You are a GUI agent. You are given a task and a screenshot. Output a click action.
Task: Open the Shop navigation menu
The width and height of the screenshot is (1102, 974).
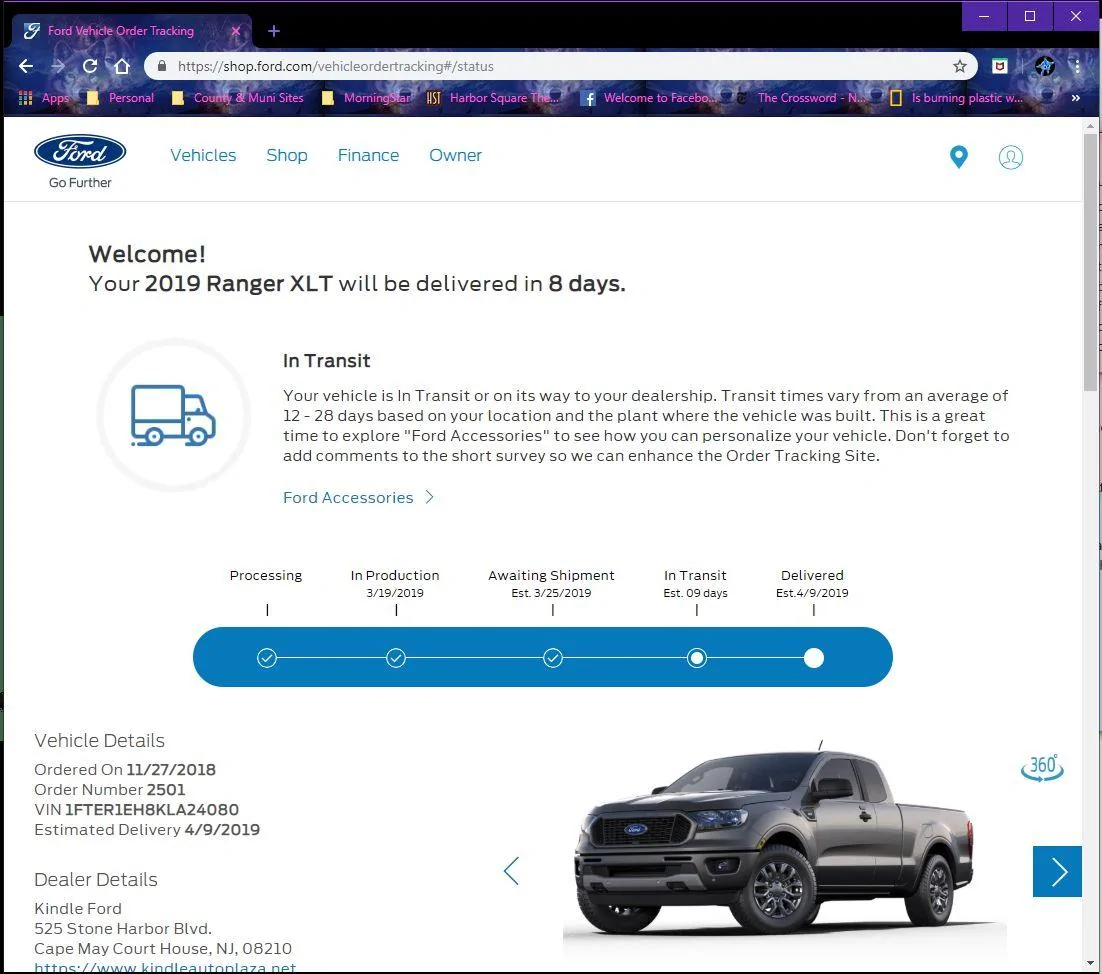click(x=287, y=155)
